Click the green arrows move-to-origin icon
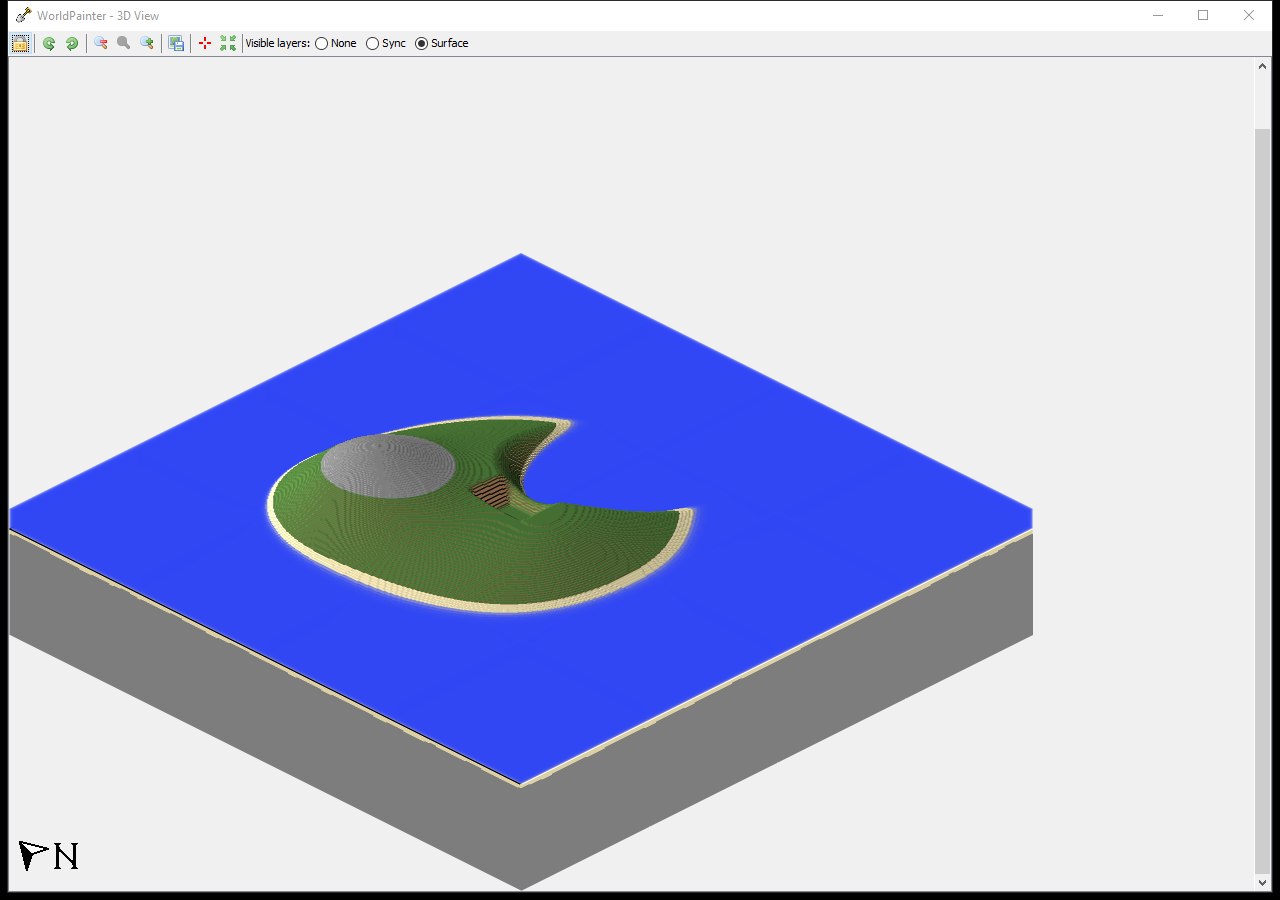Viewport: 1280px width, 900px height. [x=228, y=43]
